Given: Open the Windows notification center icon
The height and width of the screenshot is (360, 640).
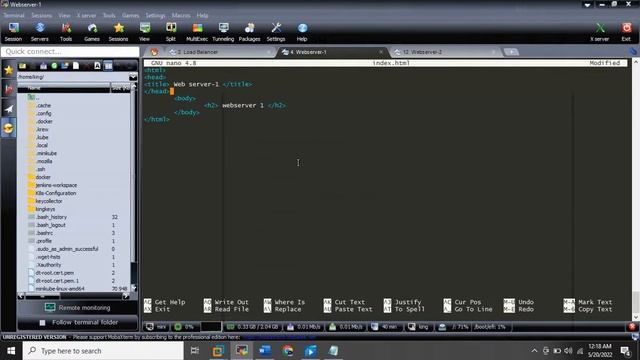Looking at the screenshot, I should coord(625,351).
